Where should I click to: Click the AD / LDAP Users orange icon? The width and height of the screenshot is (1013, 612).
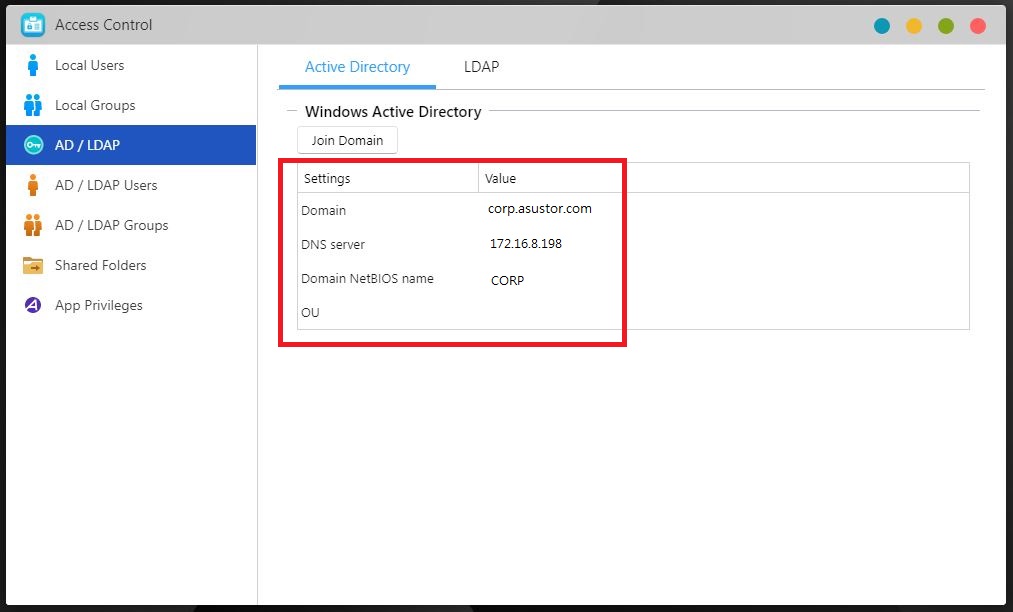click(x=33, y=185)
